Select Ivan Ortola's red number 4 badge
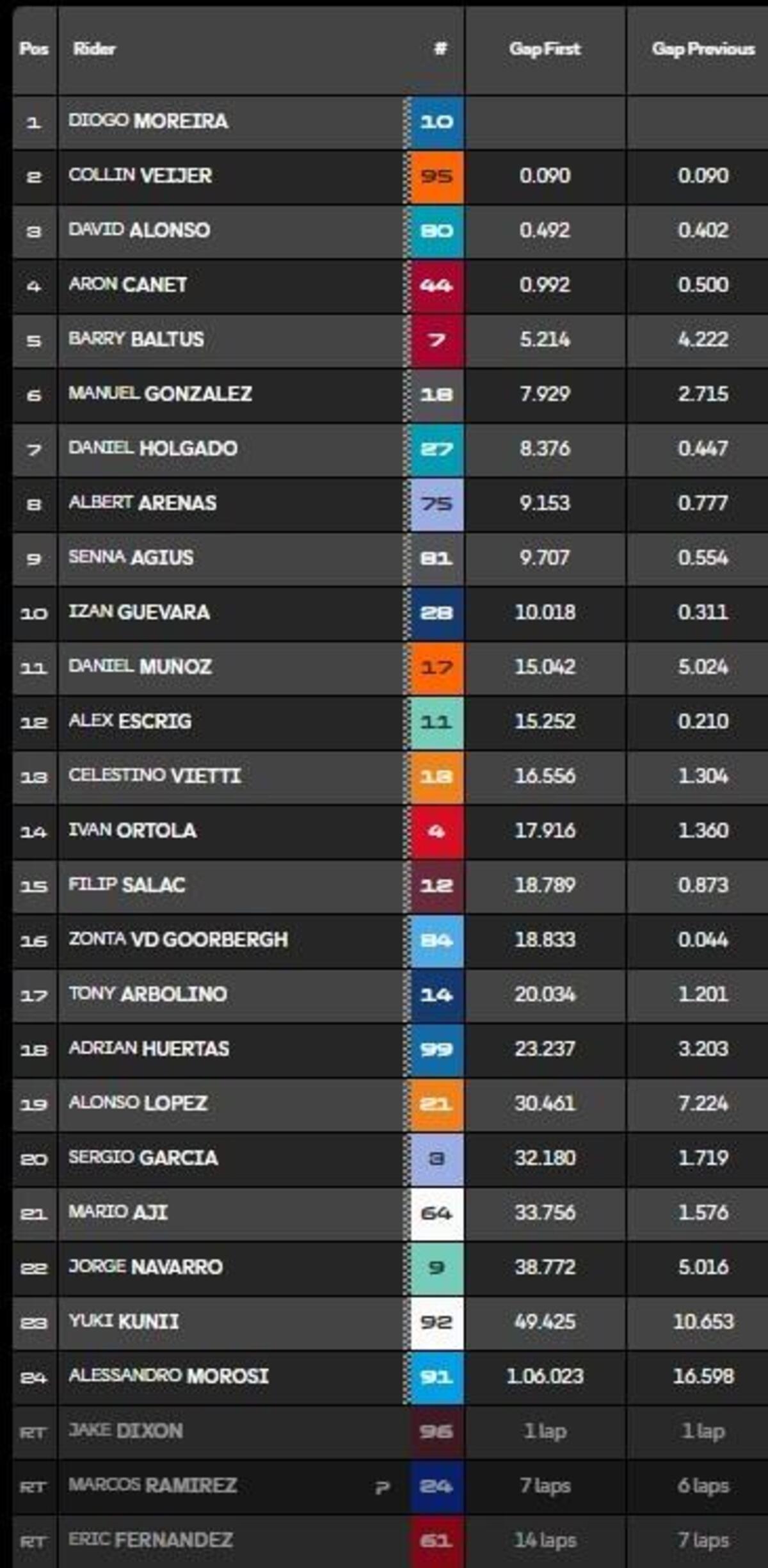 tap(436, 831)
